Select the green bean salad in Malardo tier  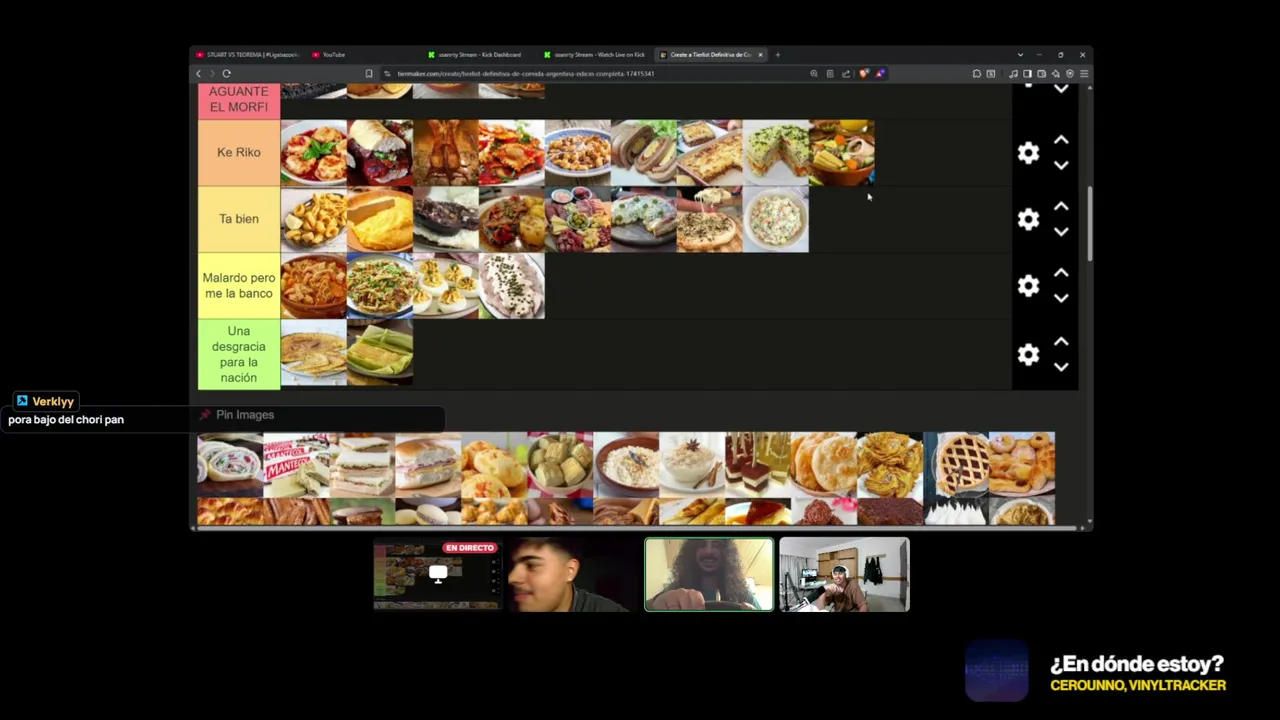tap(380, 286)
